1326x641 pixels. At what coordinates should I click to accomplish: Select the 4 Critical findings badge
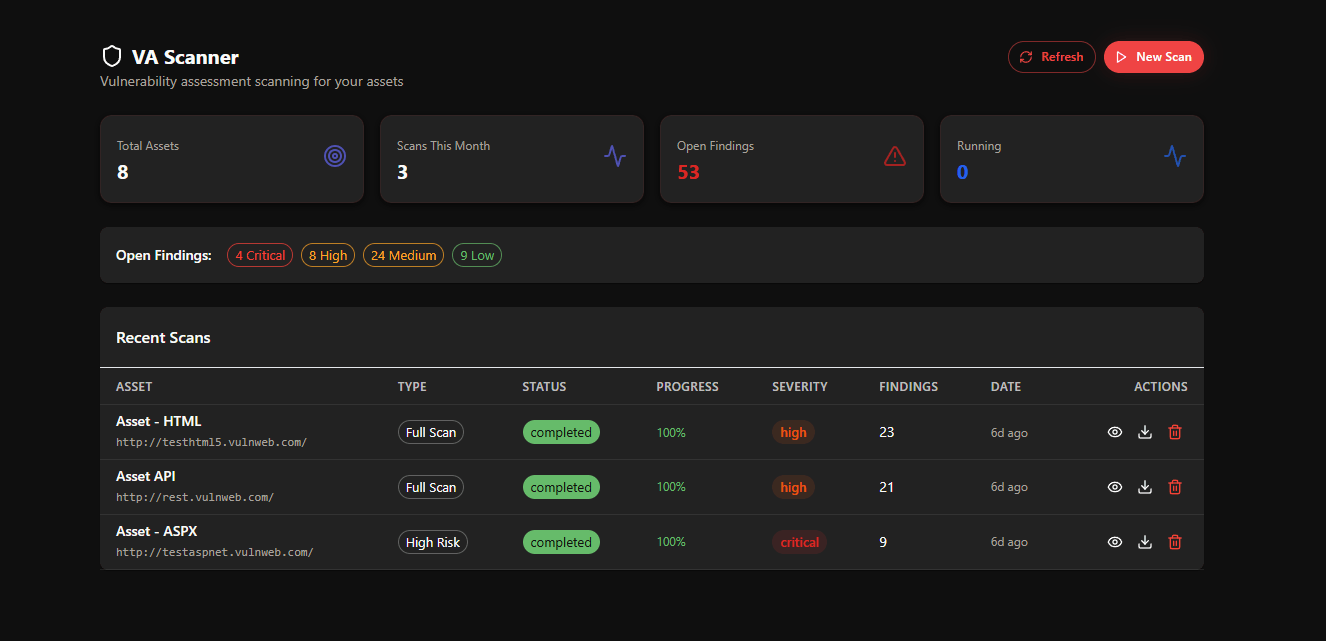[x=260, y=255]
